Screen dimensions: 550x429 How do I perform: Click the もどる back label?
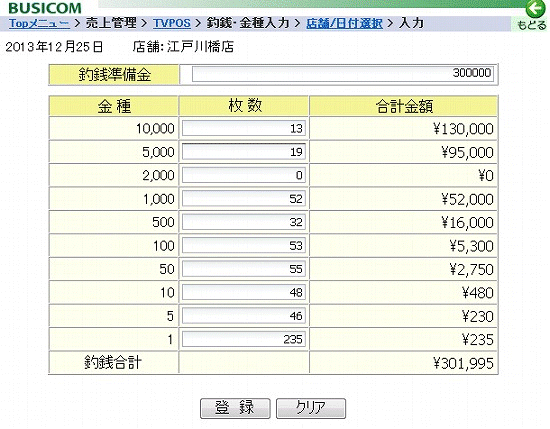pos(532,25)
